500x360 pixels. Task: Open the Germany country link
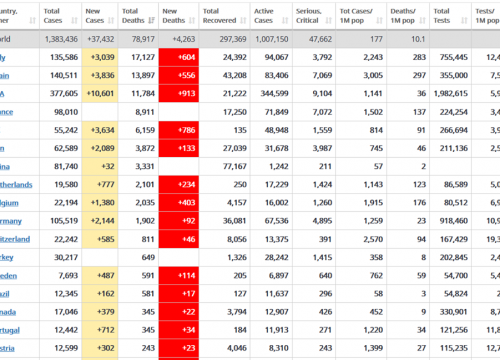[11, 221]
